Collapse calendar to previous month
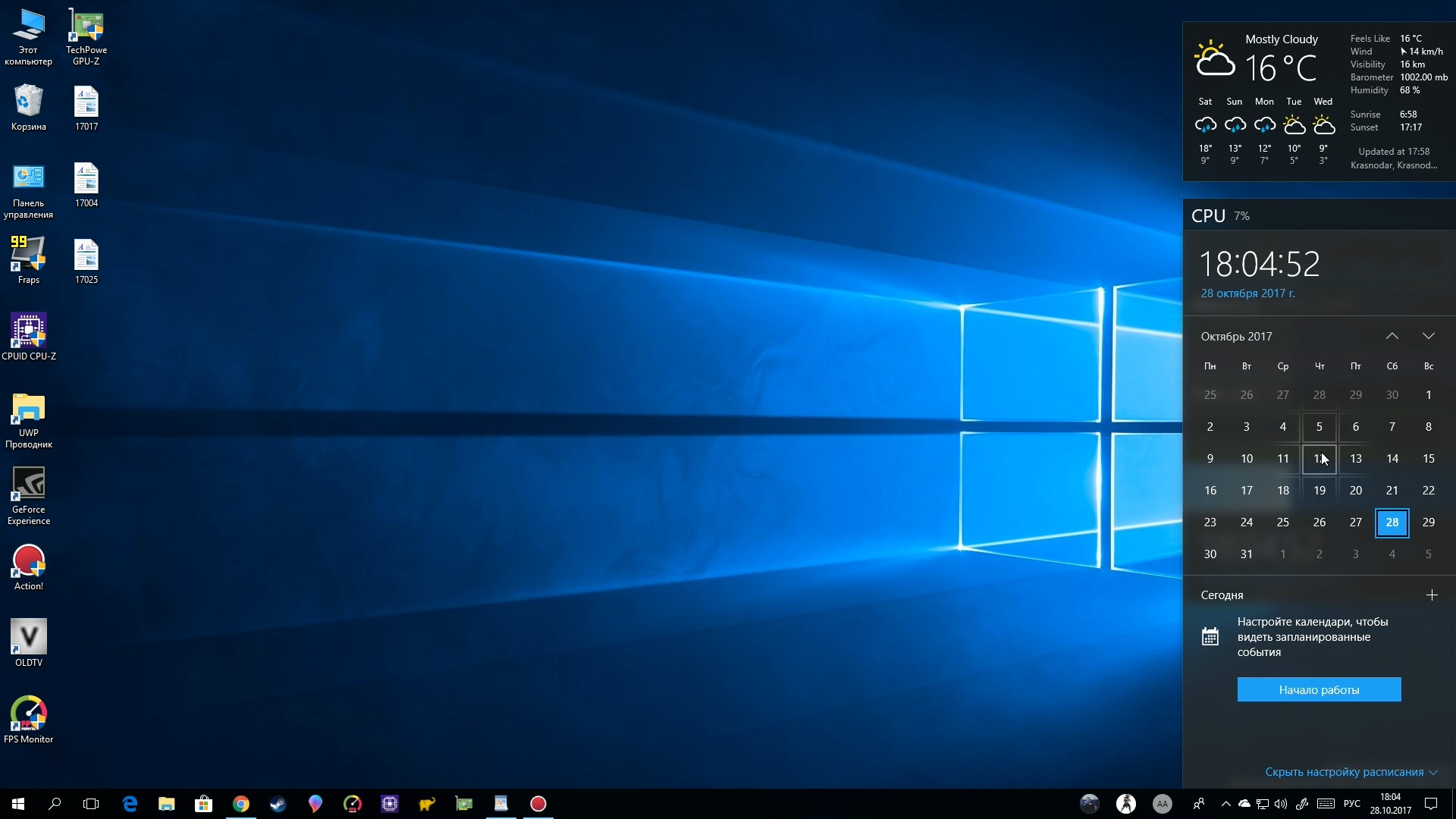This screenshot has width=1456, height=819. 1392,335
